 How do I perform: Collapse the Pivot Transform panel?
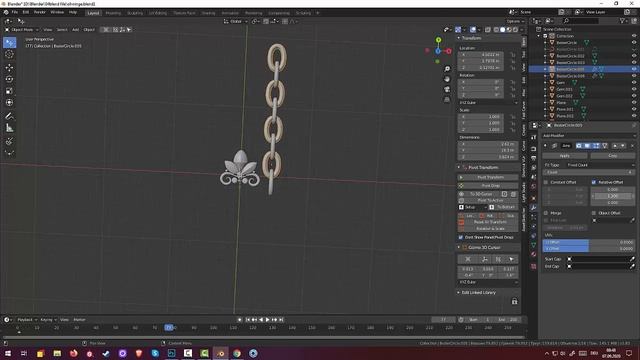click(x=458, y=167)
